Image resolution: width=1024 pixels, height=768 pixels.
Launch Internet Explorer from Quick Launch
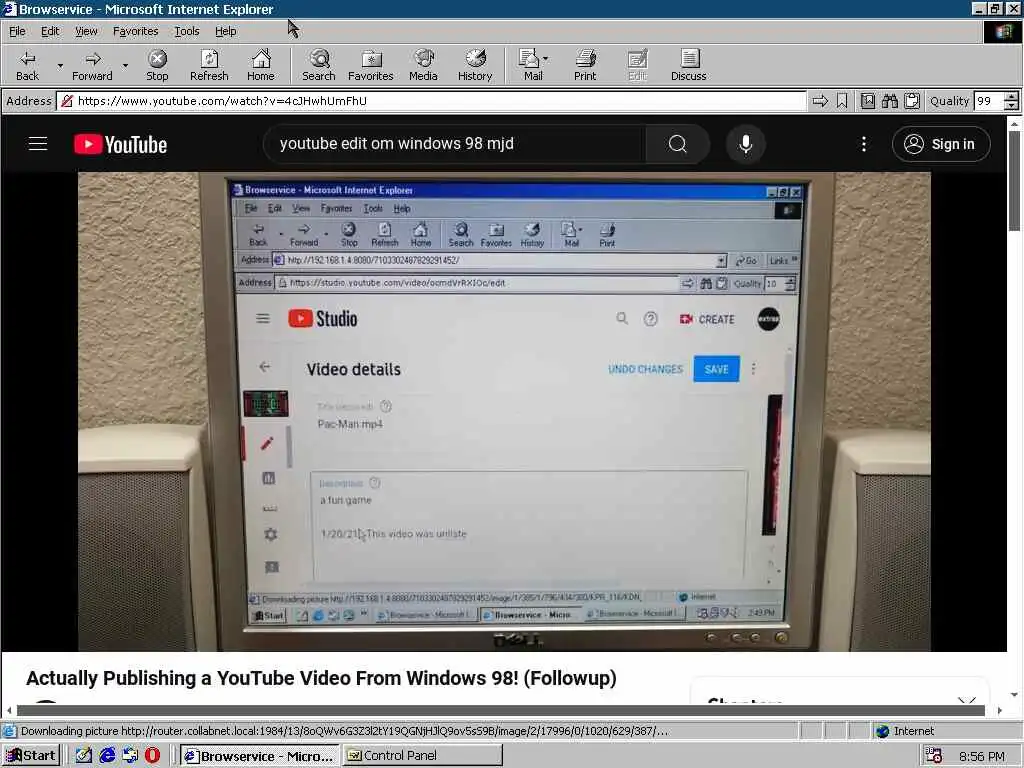(x=107, y=756)
